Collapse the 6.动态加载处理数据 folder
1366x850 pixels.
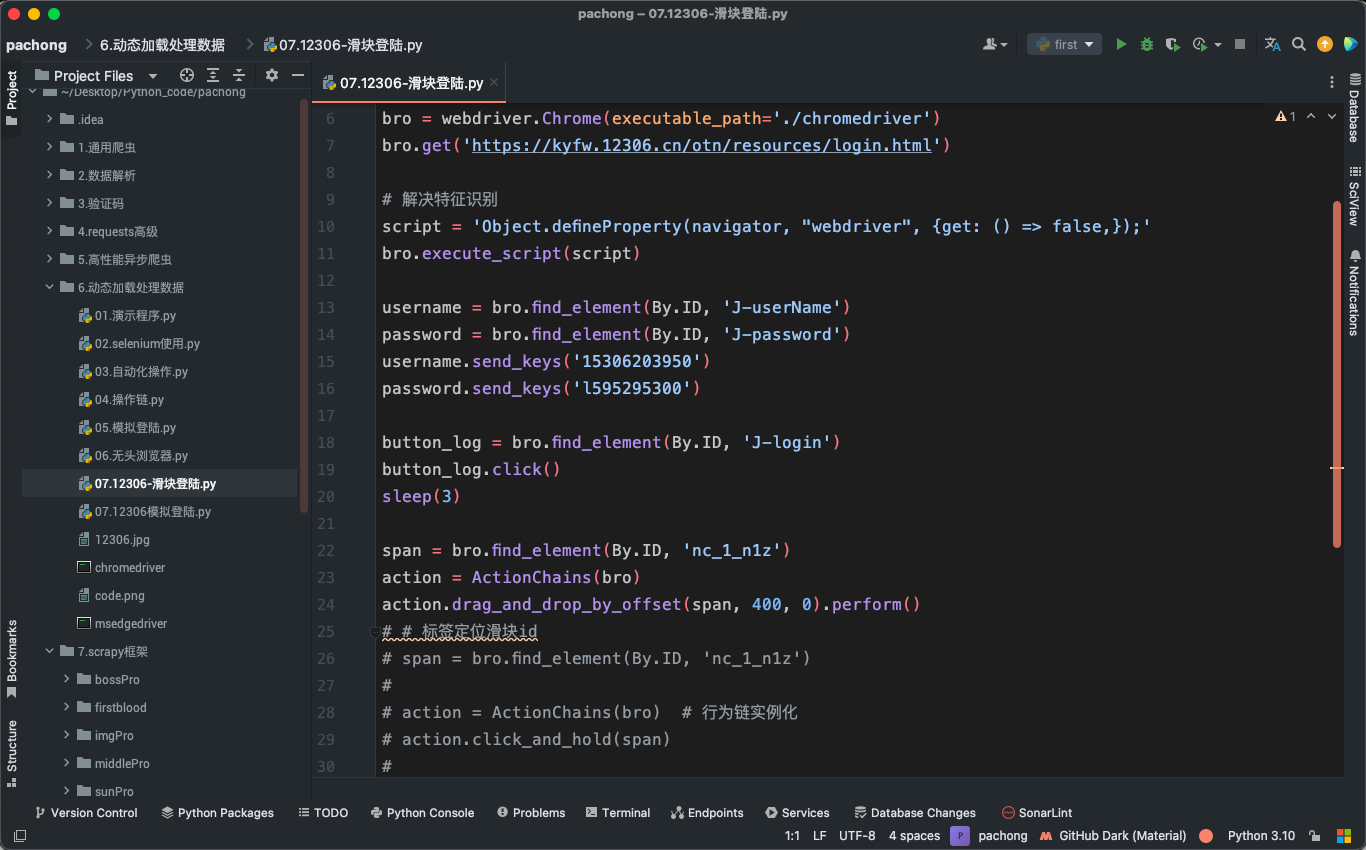click(51, 287)
